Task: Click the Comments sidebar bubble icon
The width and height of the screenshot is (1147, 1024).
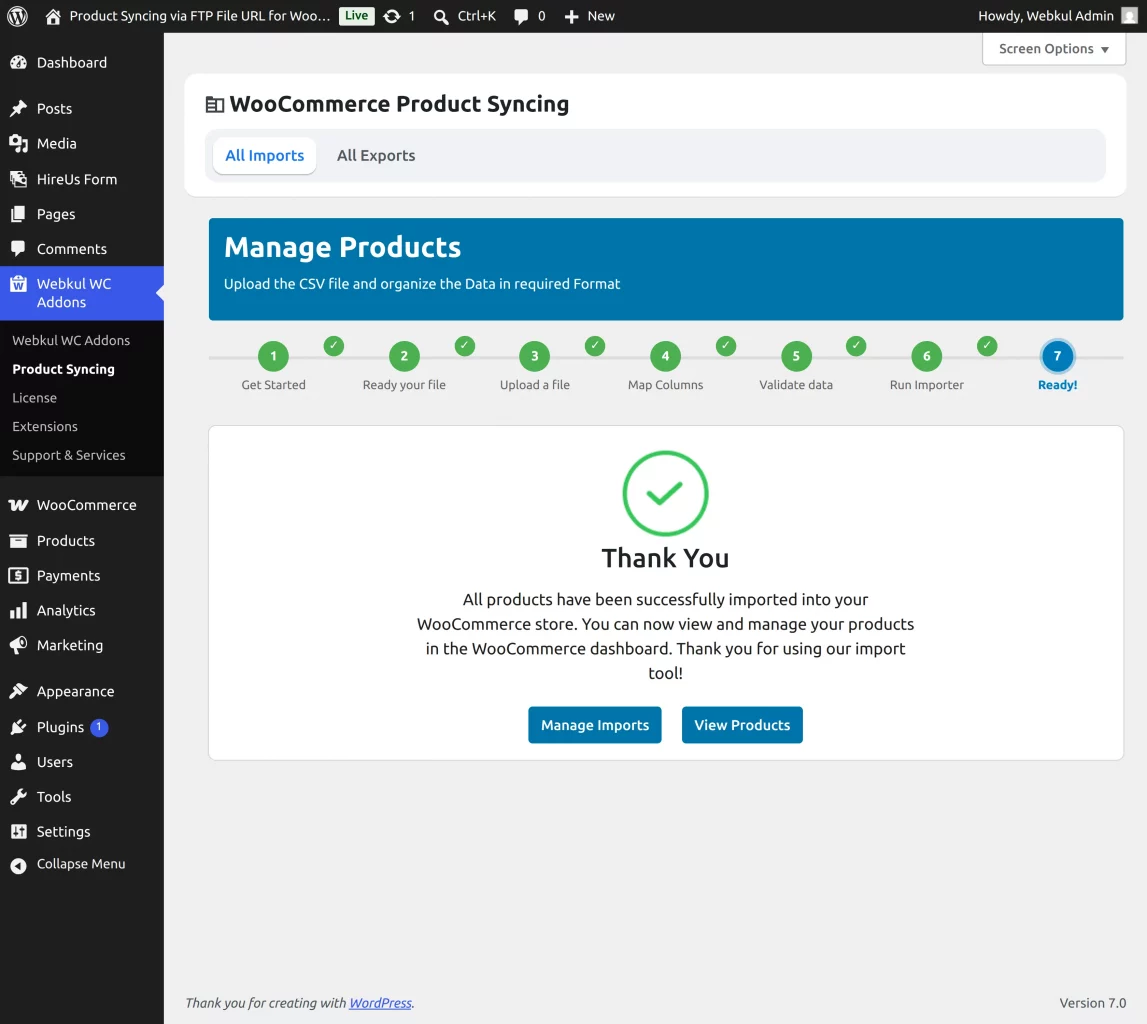Action: coord(18,249)
